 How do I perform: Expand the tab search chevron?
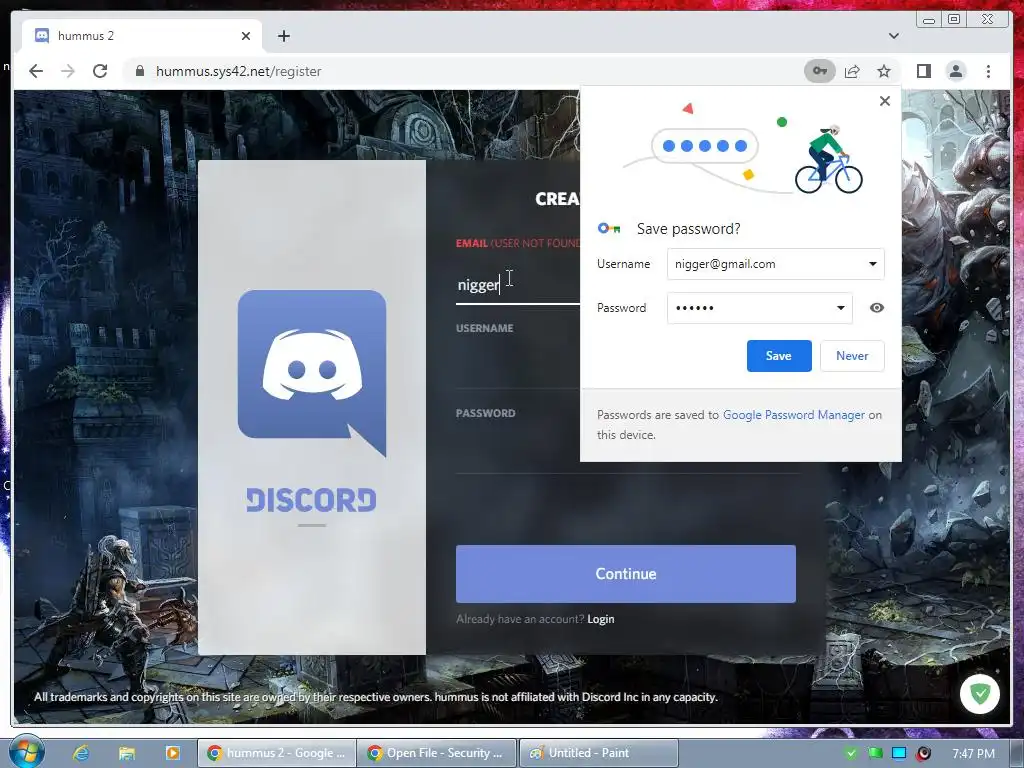click(893, 36)
